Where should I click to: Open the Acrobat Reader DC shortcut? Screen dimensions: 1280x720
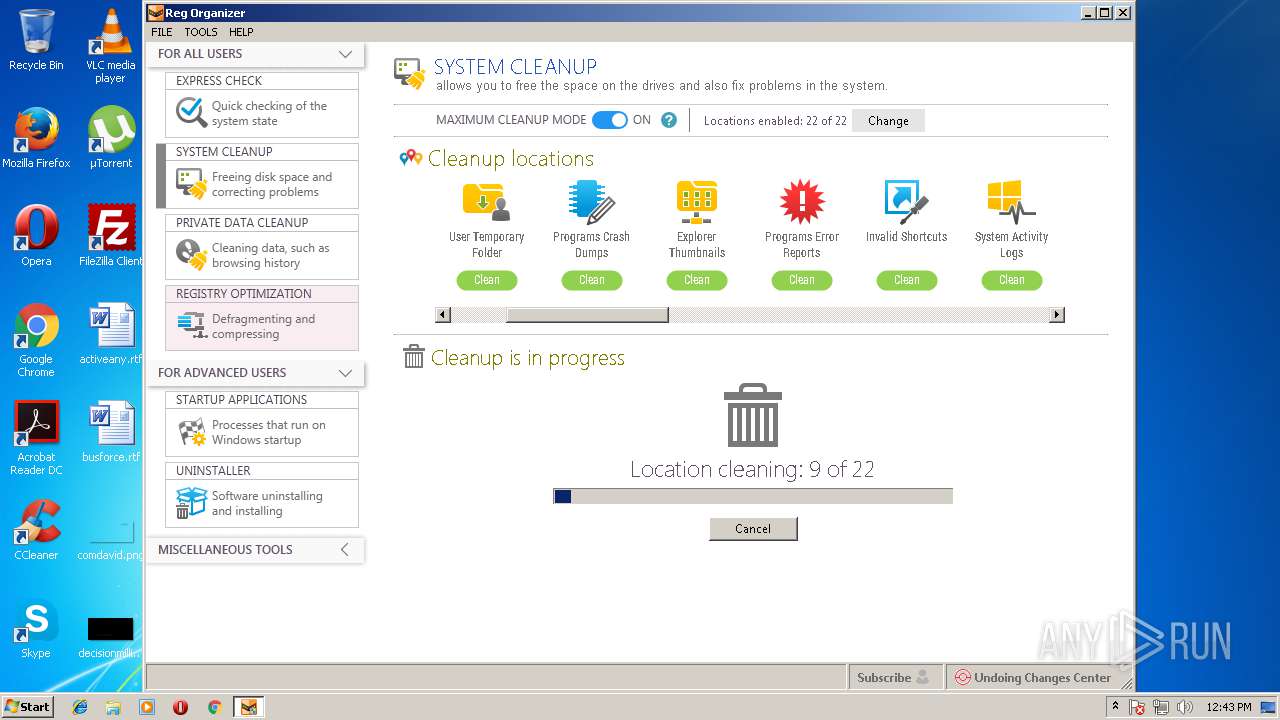pos(36,438)
